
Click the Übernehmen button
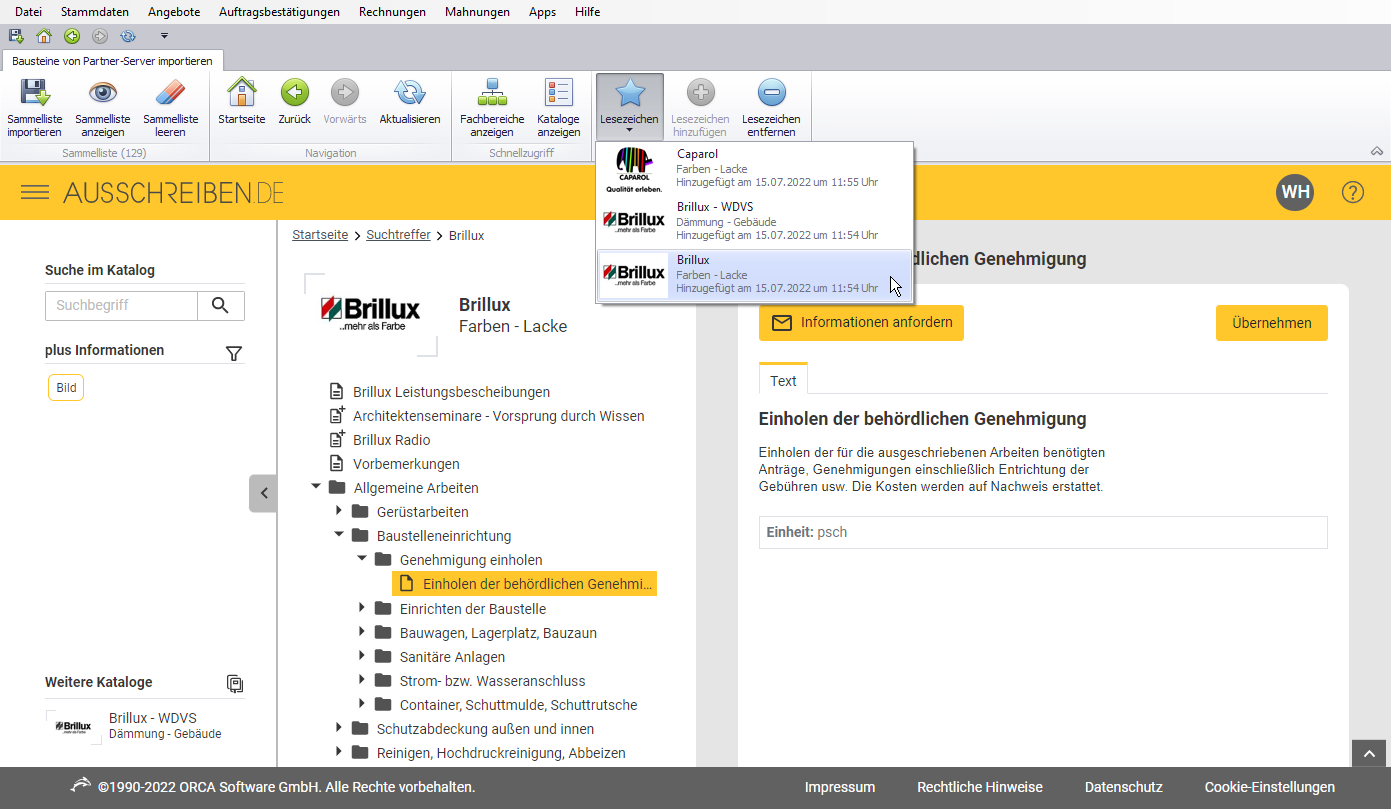1272,323
